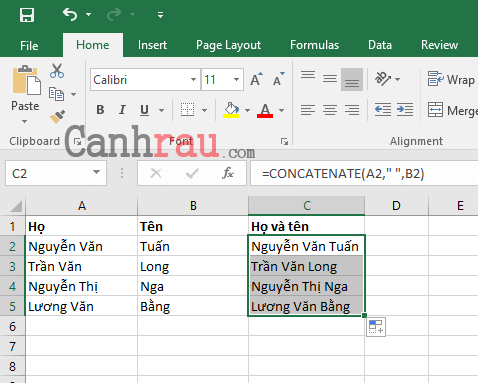The image size is (478, 383).
Task: Select Bottom Align icon
Action: point(352,79)
